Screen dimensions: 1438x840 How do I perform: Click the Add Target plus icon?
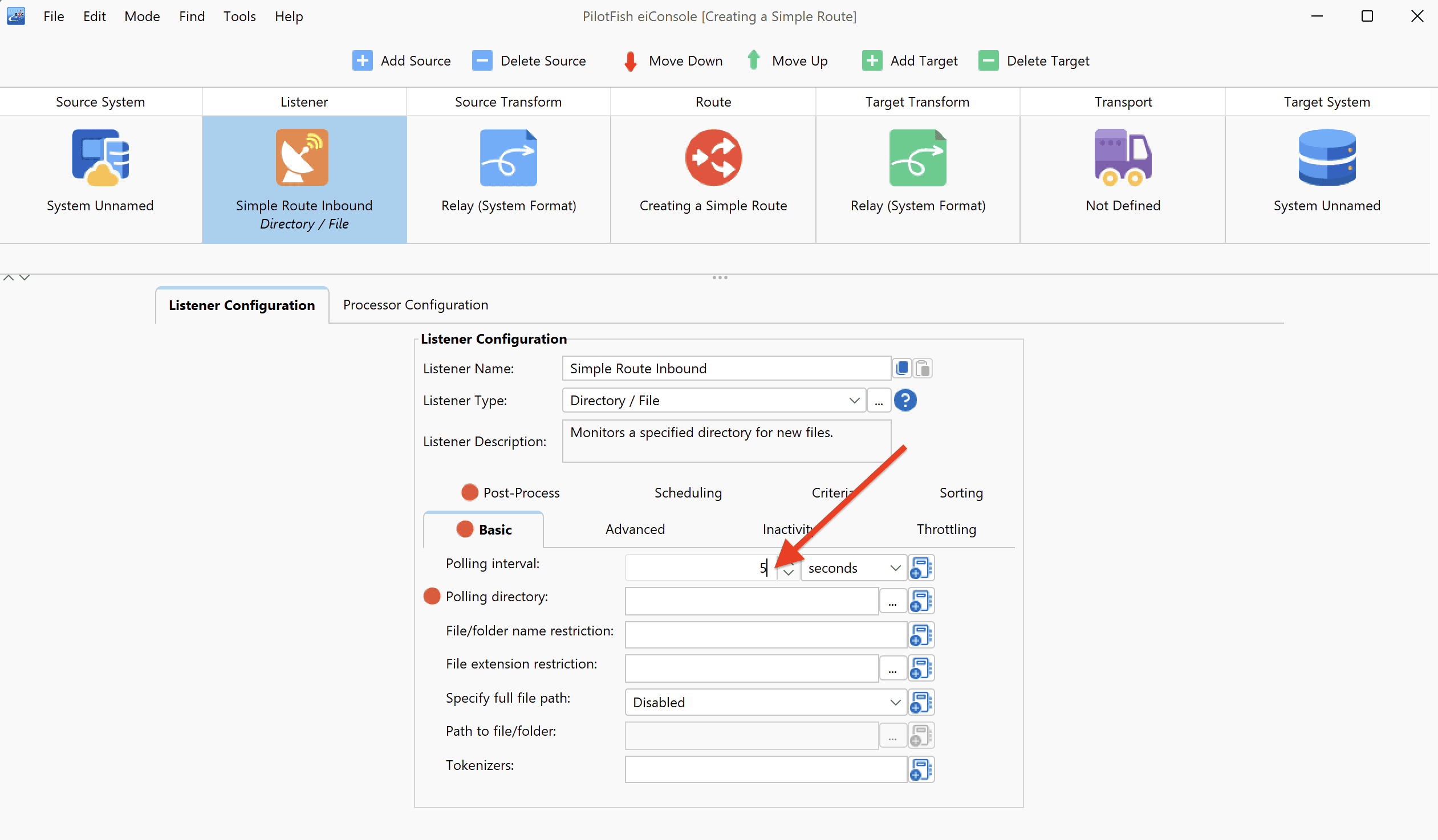(x=872, y=60)
